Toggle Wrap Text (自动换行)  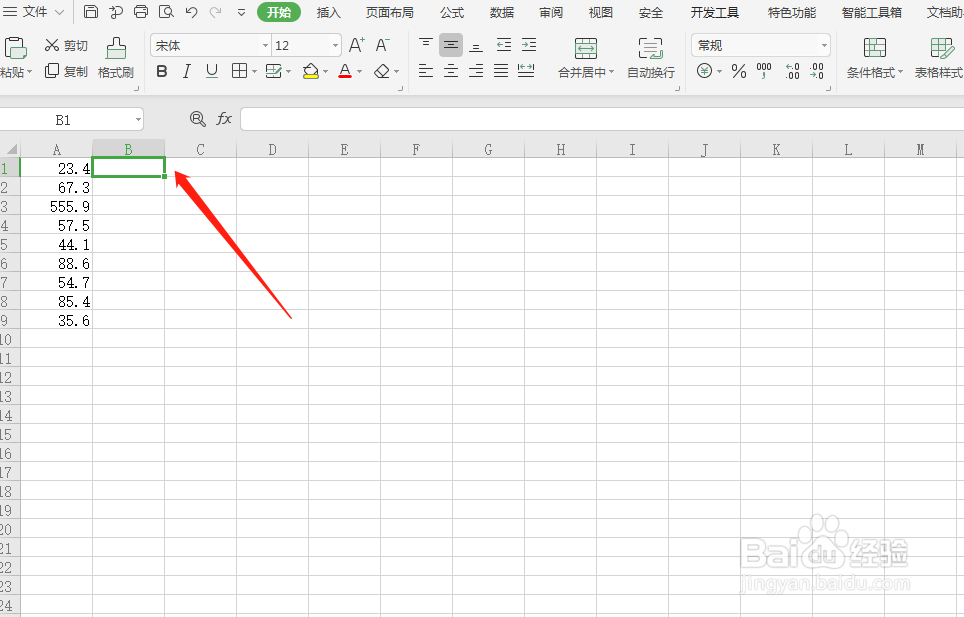[x=650, y=57]
